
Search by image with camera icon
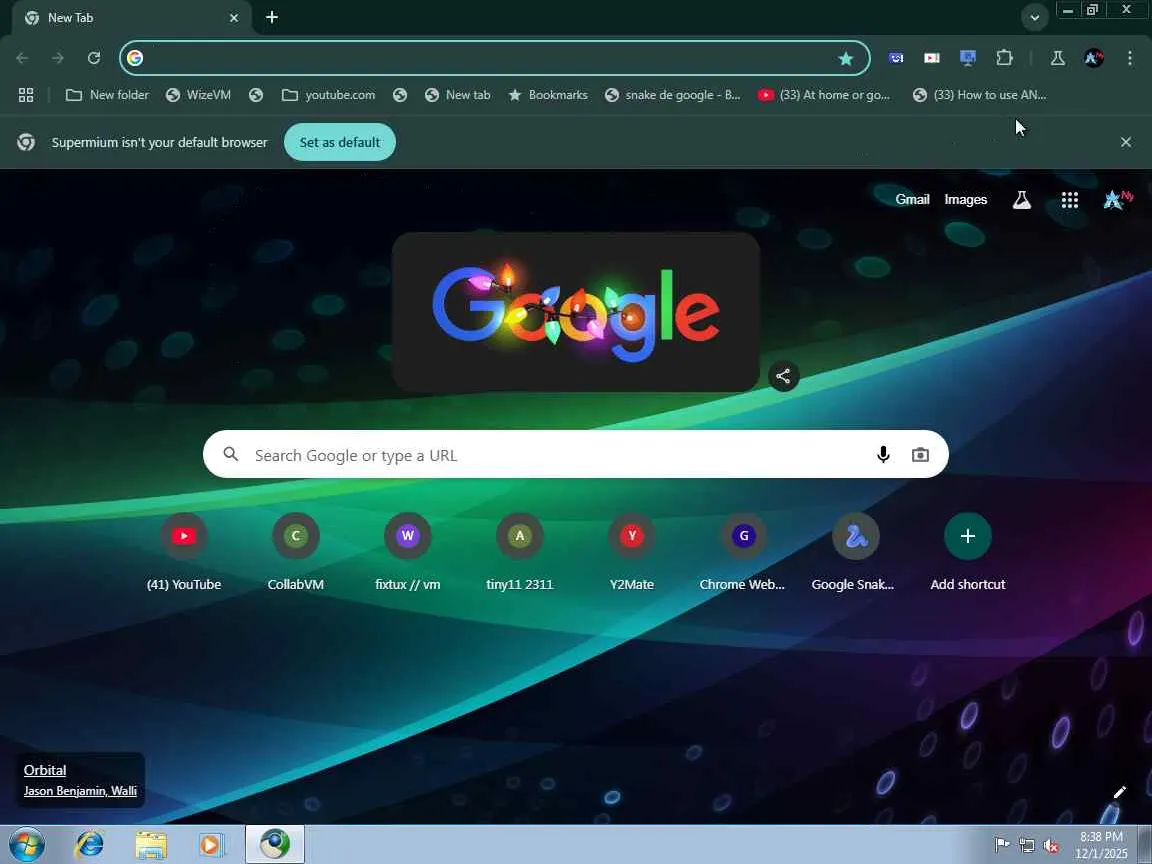point(920,455)
